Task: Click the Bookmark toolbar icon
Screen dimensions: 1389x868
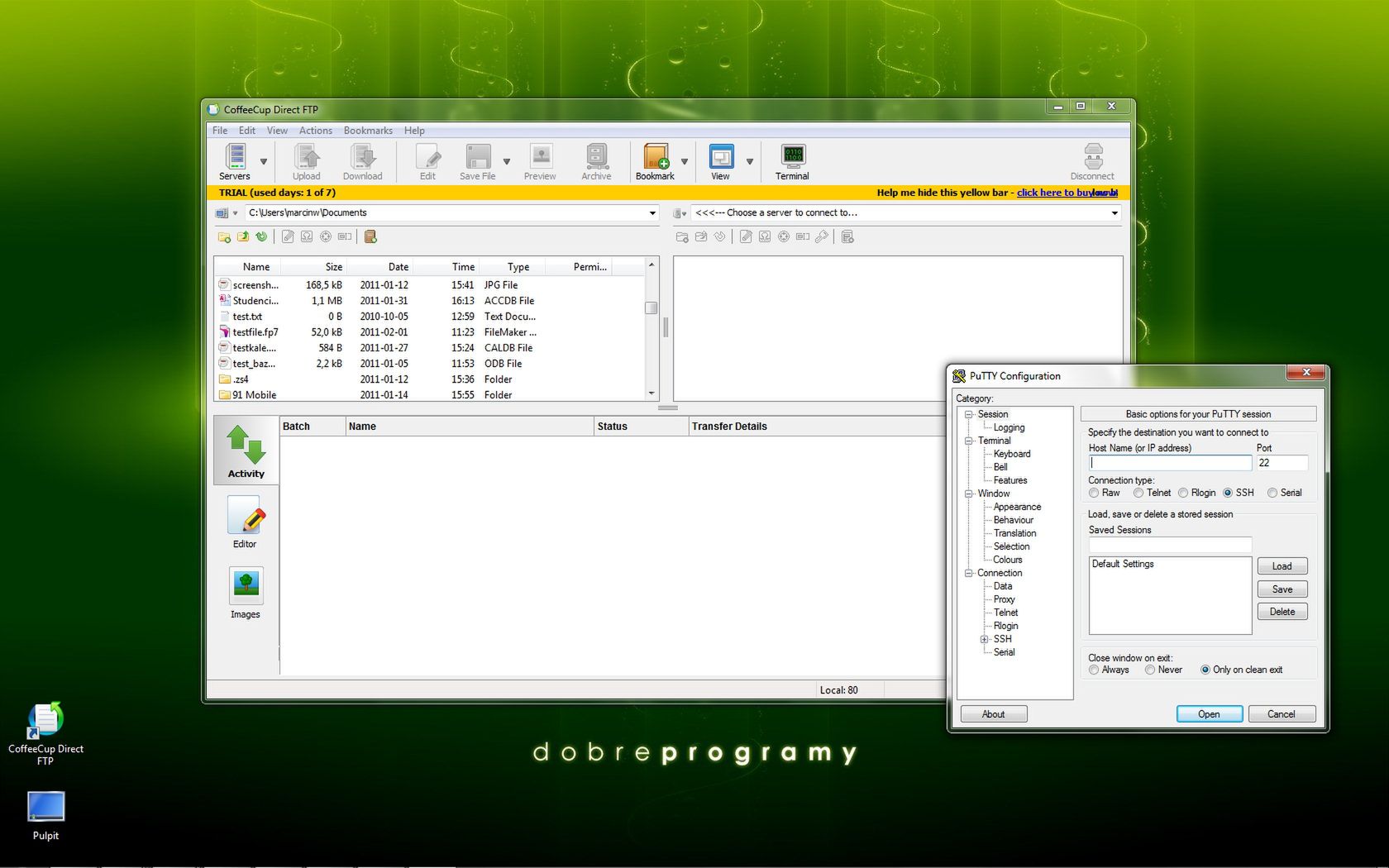Action: [655, 161]
